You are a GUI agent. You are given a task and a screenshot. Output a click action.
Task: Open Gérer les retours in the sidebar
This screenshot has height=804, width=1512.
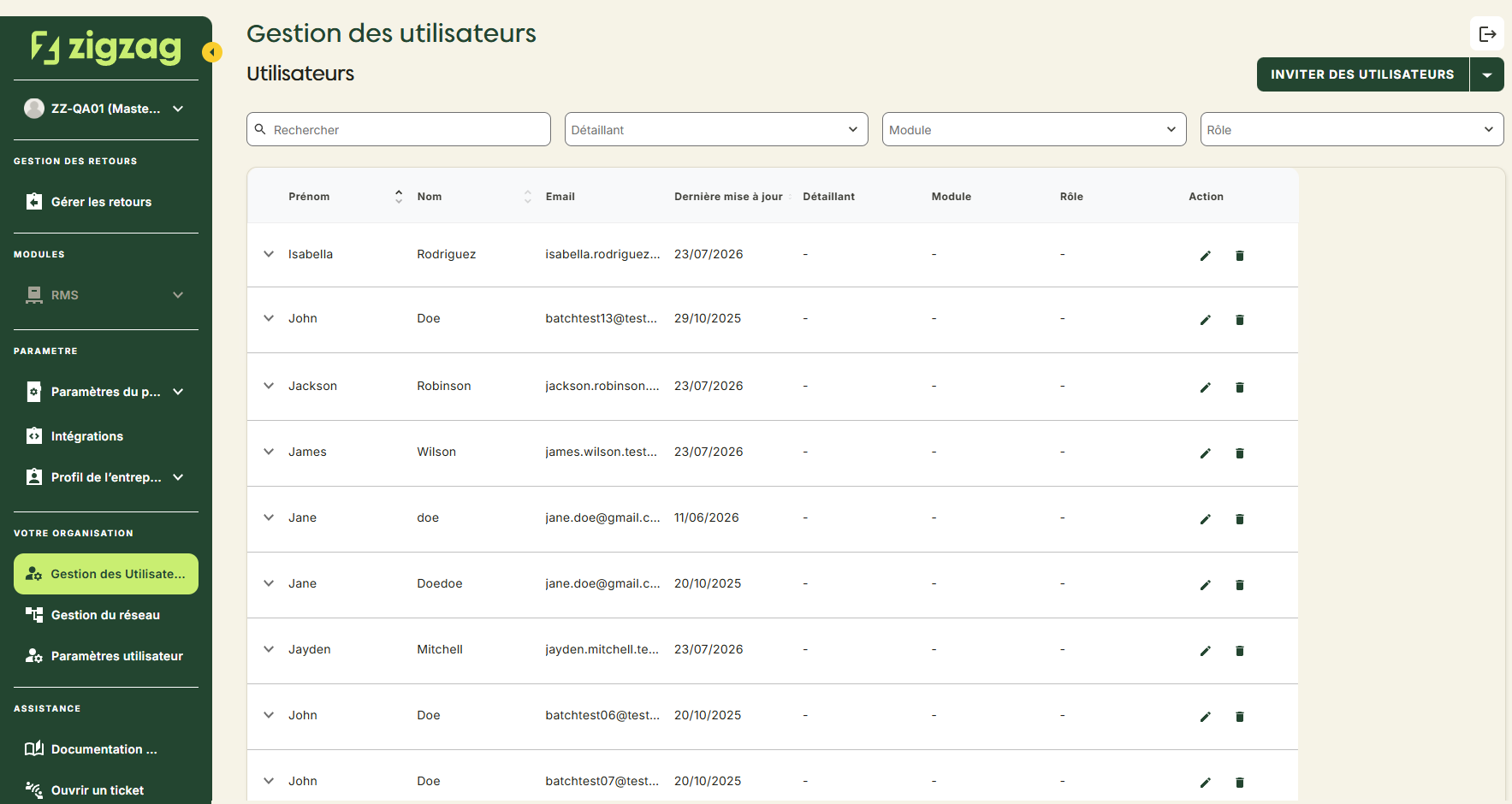tap(105, 202)
